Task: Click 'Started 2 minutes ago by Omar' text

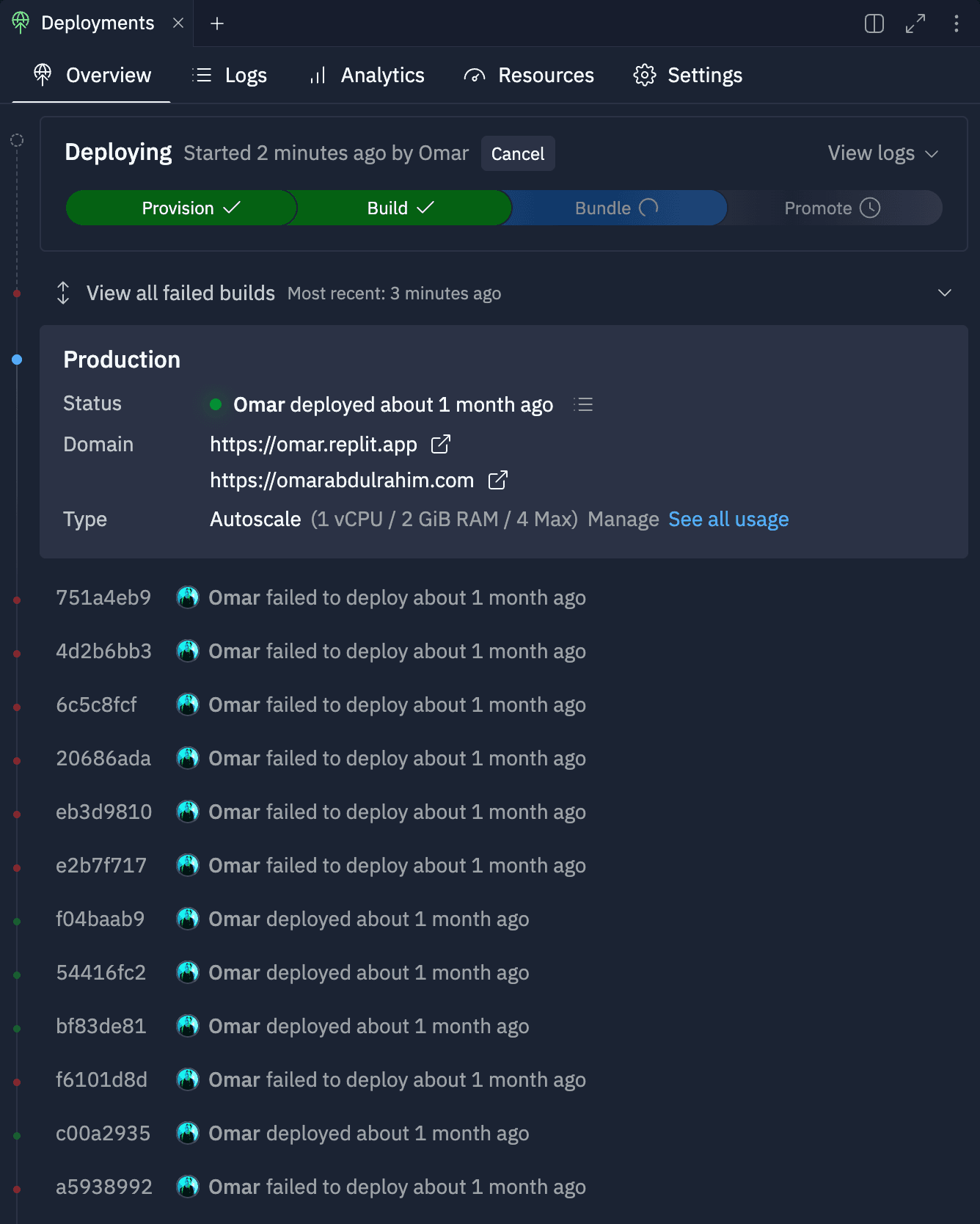Action: 326,153
